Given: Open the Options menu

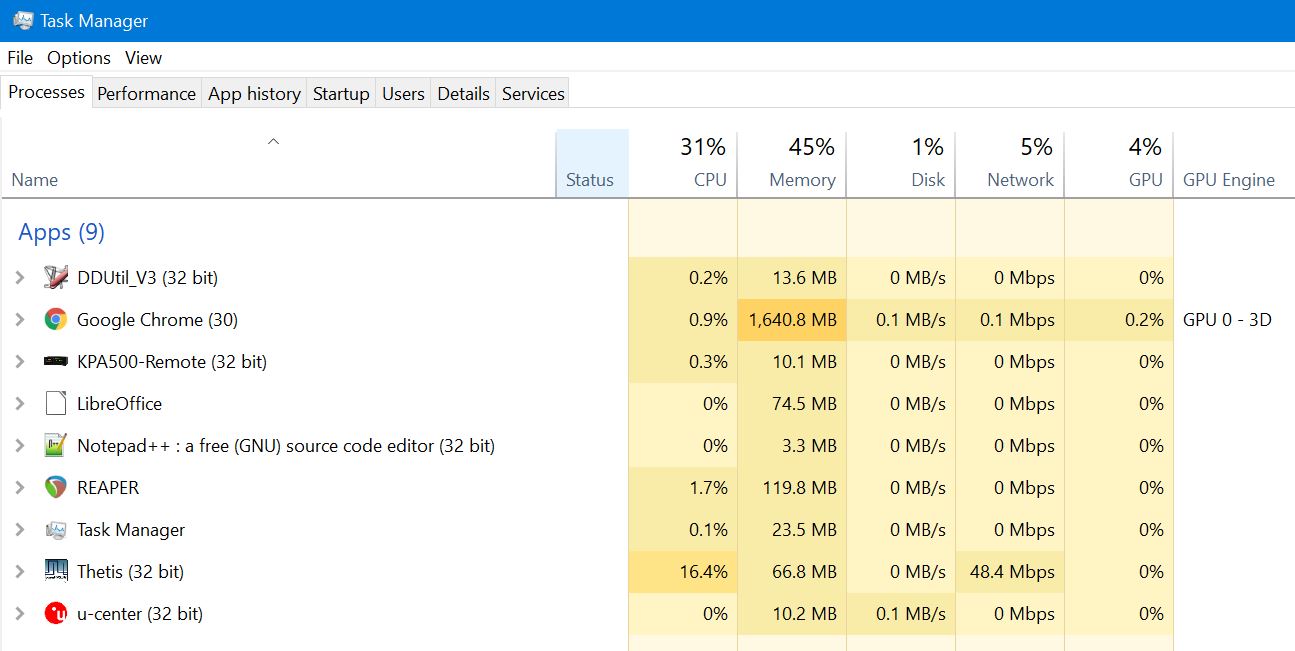Looking at the screenshot, I should [79, 58].
